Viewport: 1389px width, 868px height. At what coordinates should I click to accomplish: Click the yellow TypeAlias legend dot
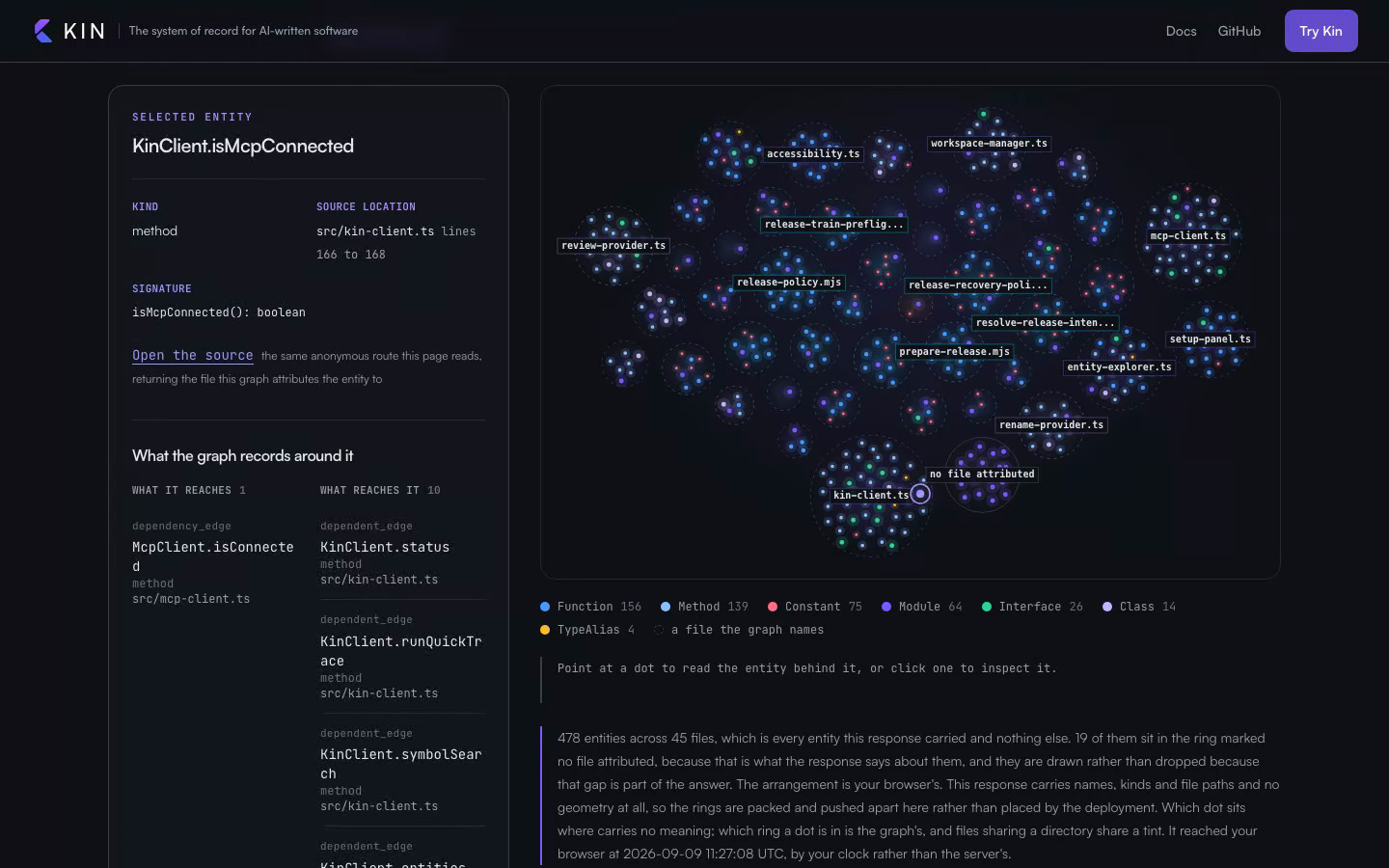click(545, 630)
